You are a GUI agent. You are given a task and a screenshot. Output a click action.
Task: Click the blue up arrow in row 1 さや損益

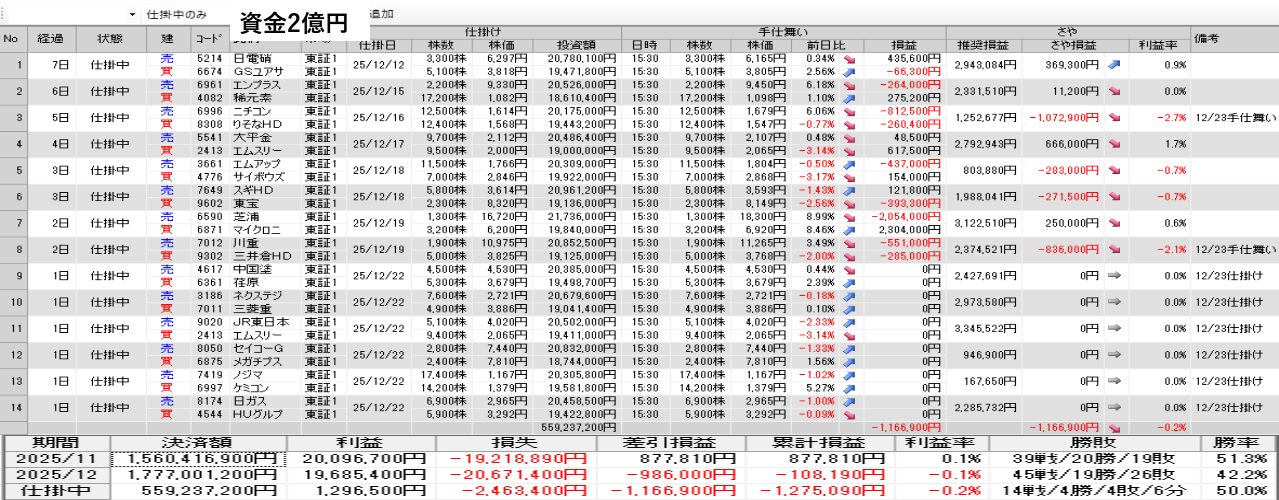point(1115,65)
